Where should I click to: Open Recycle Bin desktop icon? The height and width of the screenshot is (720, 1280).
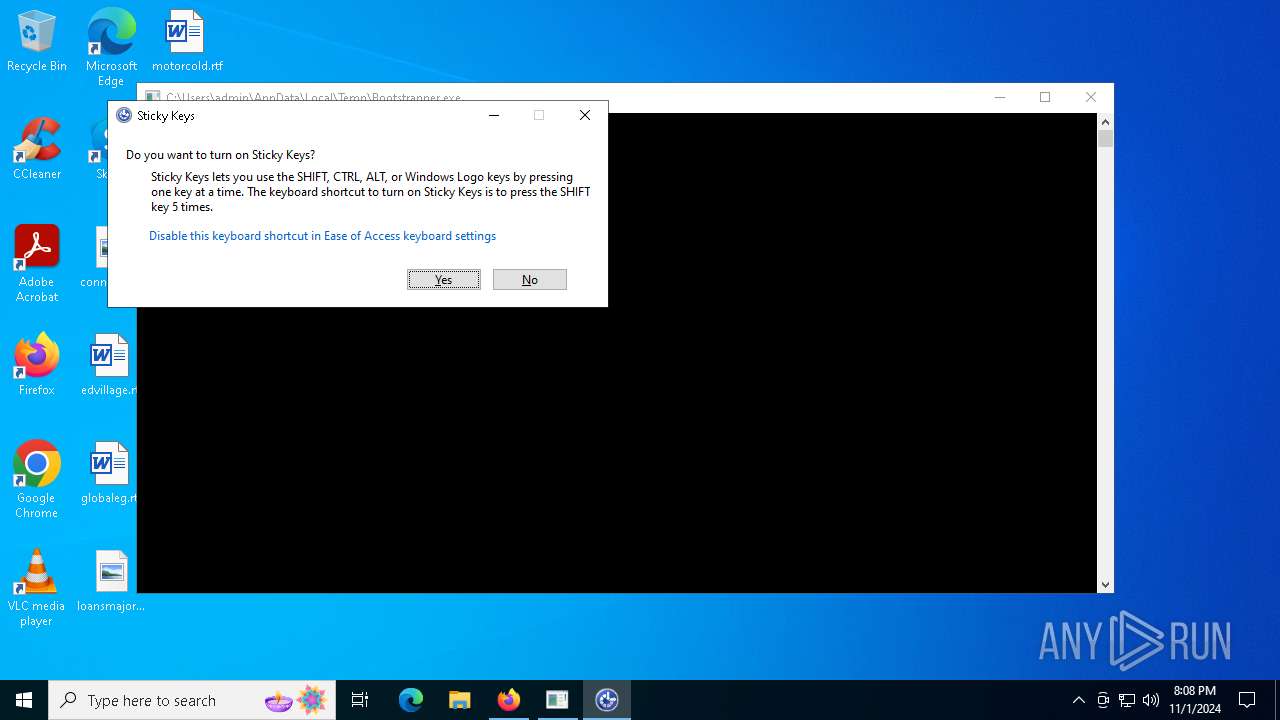(37, 42)
